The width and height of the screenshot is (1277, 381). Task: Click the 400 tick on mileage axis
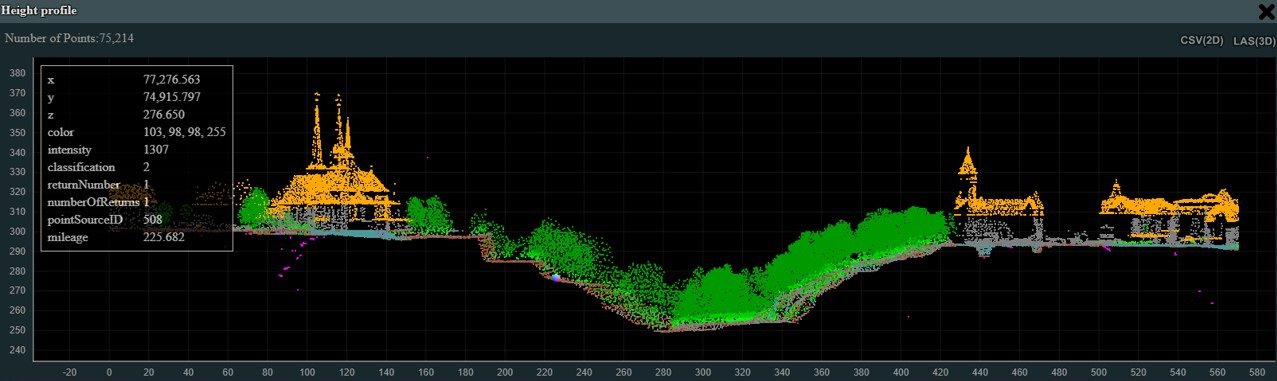coord(900,371)
